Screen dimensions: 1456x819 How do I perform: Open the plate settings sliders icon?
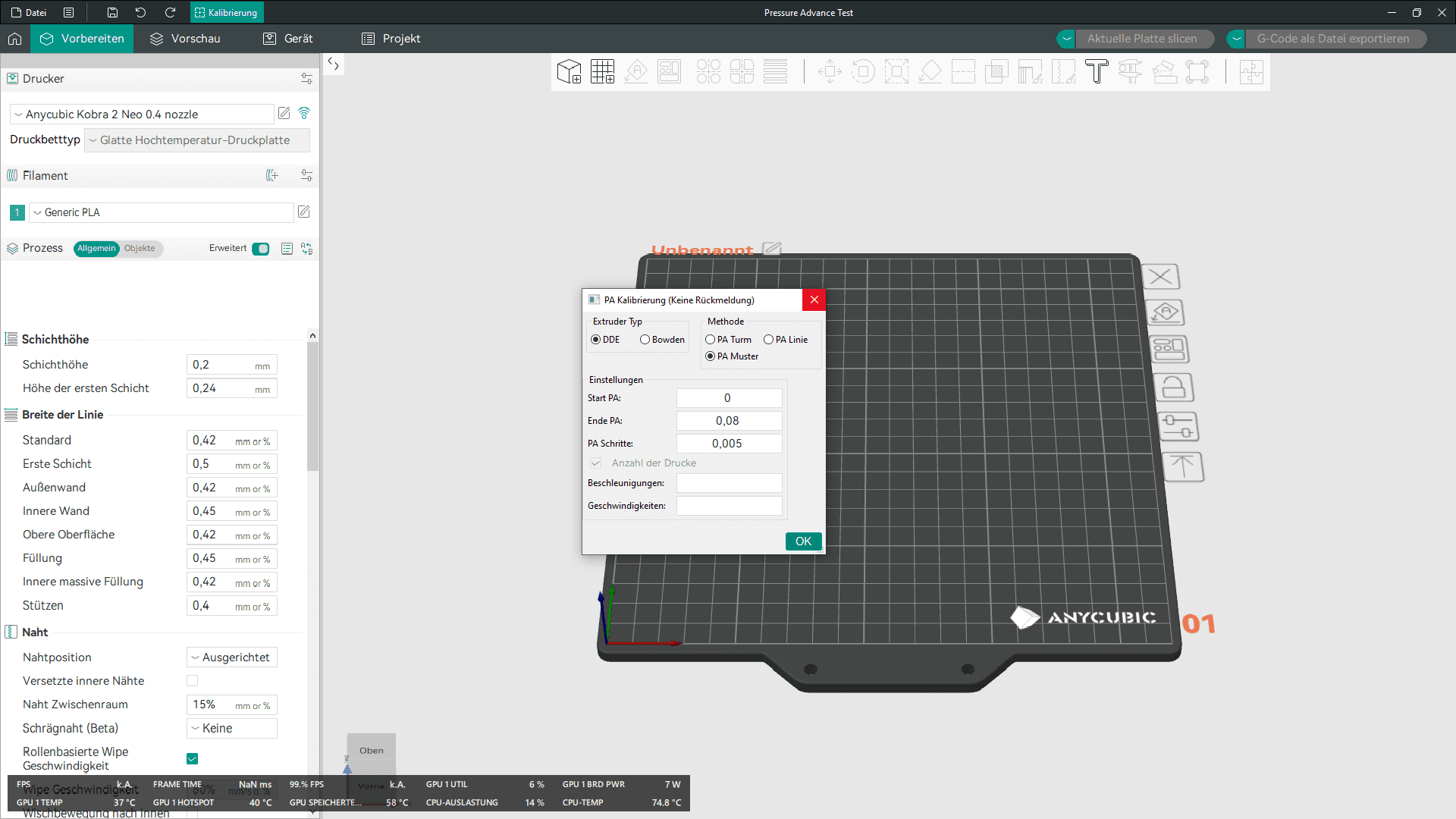[x=1178, y=426]
